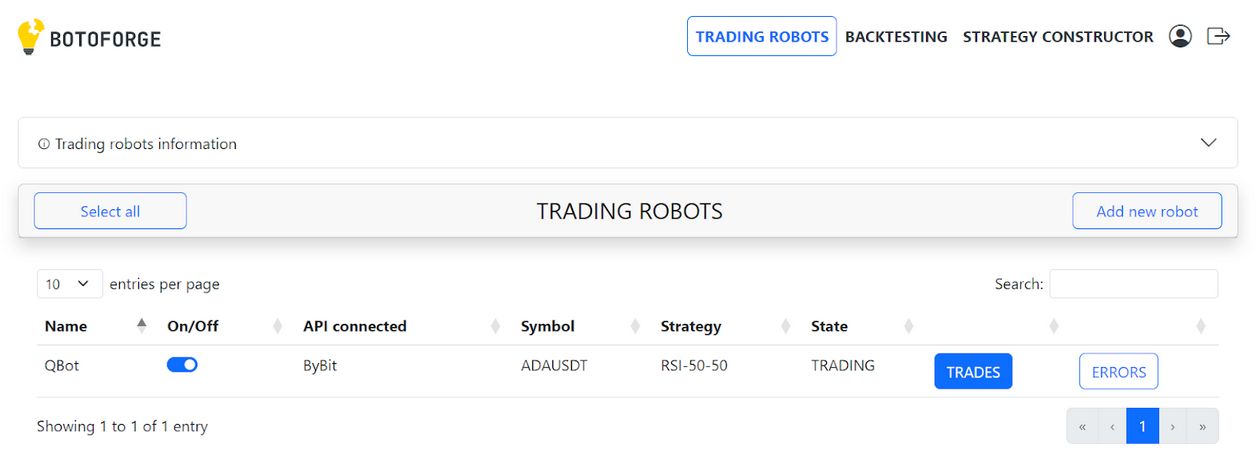The width and height of the screenshot is (1256, 462).
Task: Sort by State column arrow
Action: [908, 326]
